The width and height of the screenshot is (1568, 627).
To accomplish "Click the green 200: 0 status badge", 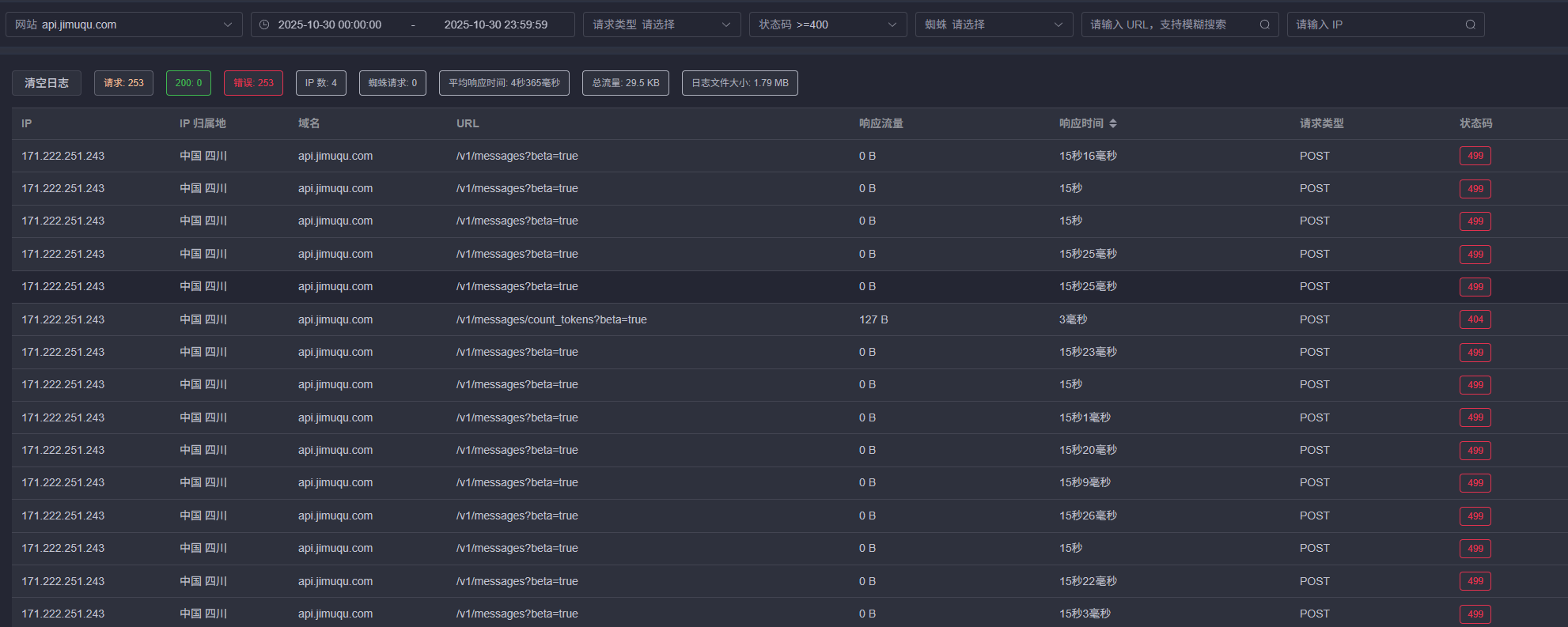I will click(x=188, y=83).
